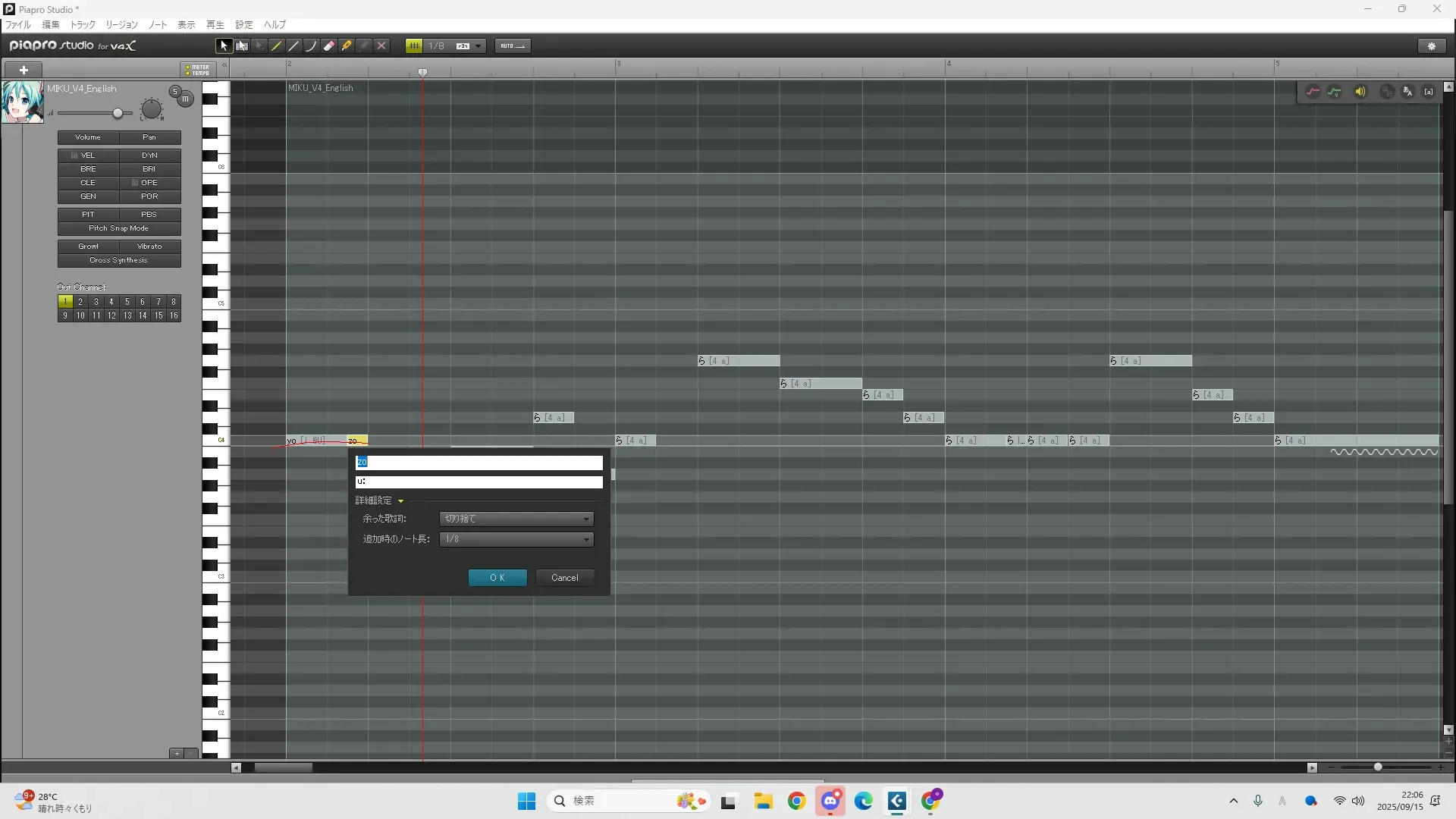Click the pink pitch curve icon
This screenshot has height=819, width=1456.
(x=1313, y=92)
